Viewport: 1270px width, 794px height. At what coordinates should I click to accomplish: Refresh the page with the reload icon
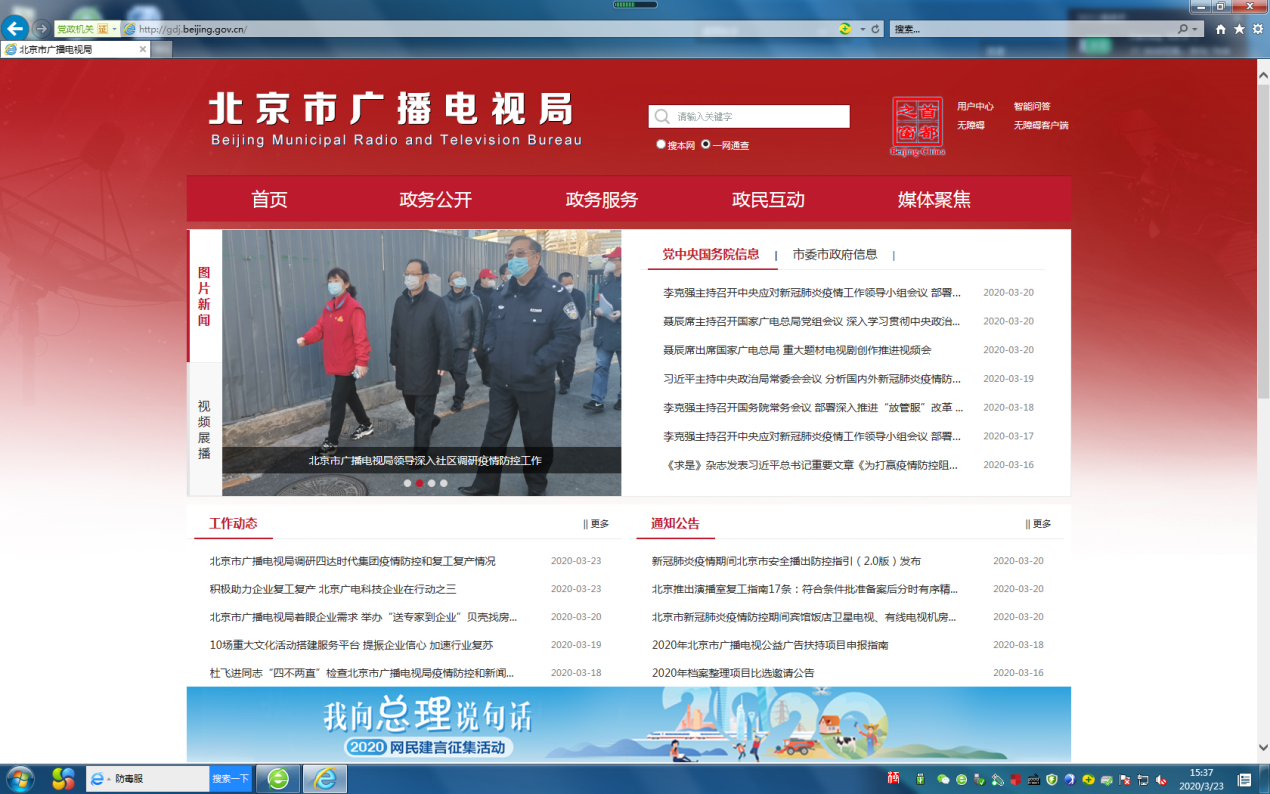[875, 29]
